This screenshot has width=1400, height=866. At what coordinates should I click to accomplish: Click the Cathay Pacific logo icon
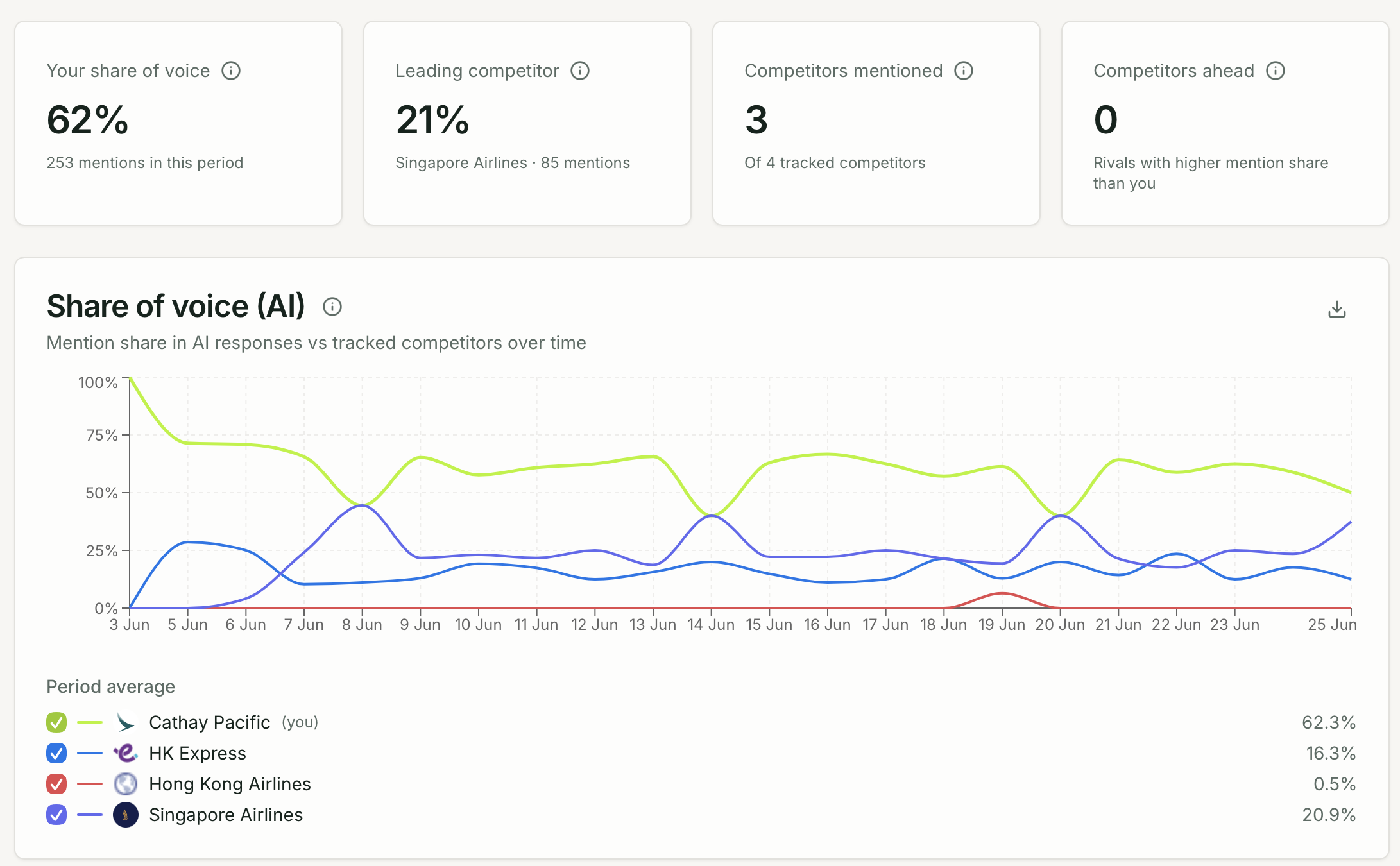click(126, 722)
